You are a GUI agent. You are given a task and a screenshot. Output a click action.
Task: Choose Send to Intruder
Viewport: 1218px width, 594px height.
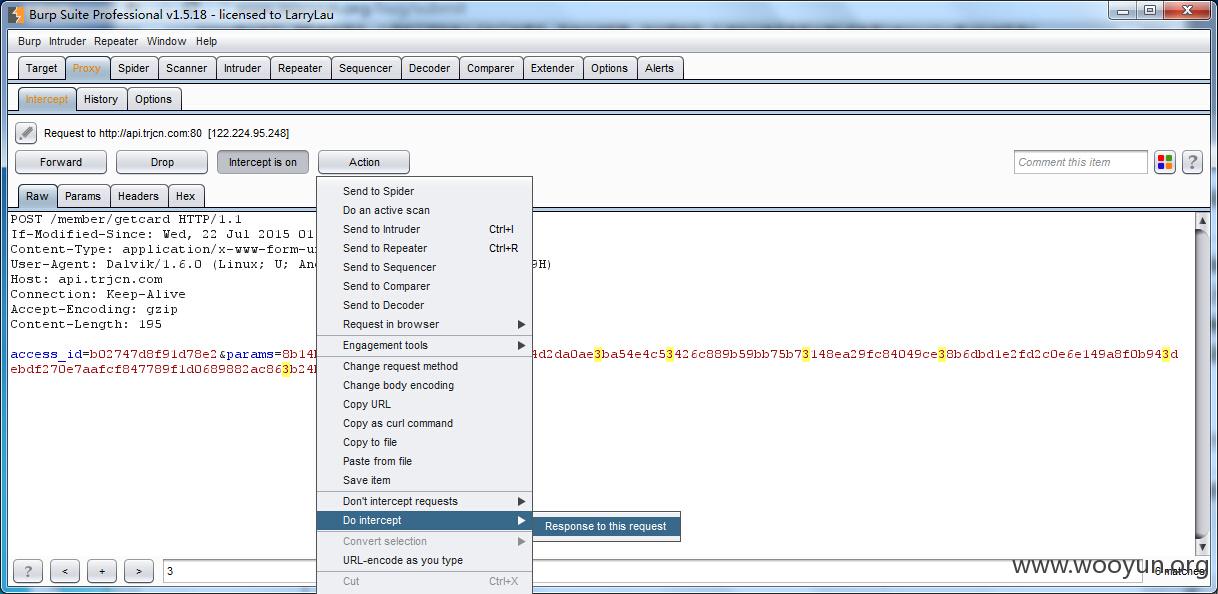pyautogui.click(x=424, y=229)
